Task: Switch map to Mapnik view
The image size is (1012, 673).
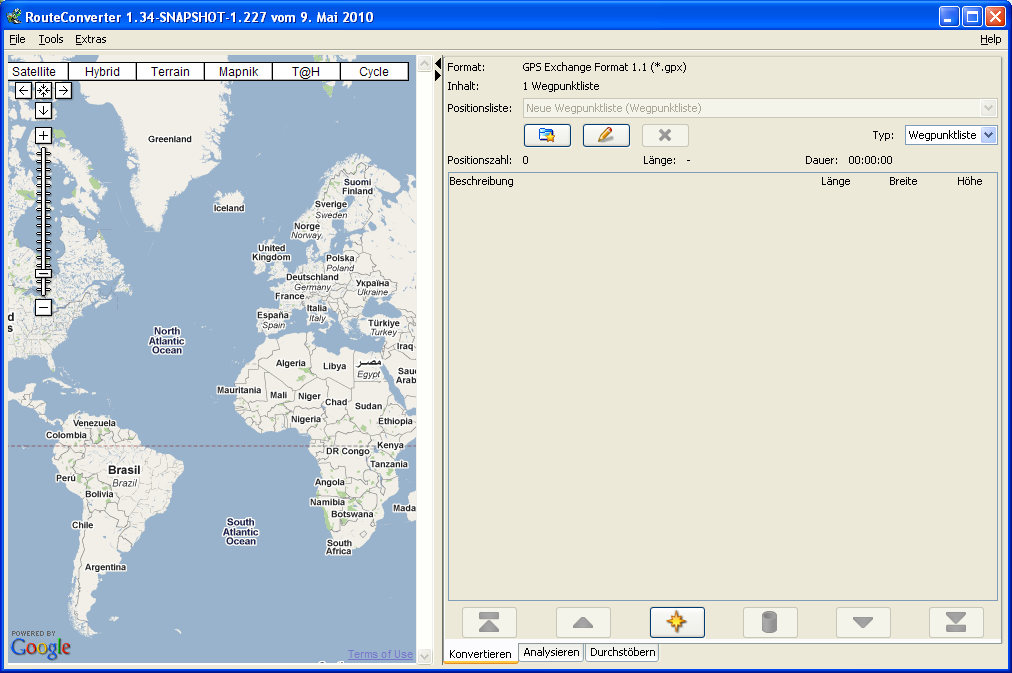Action: pos(238,72)
